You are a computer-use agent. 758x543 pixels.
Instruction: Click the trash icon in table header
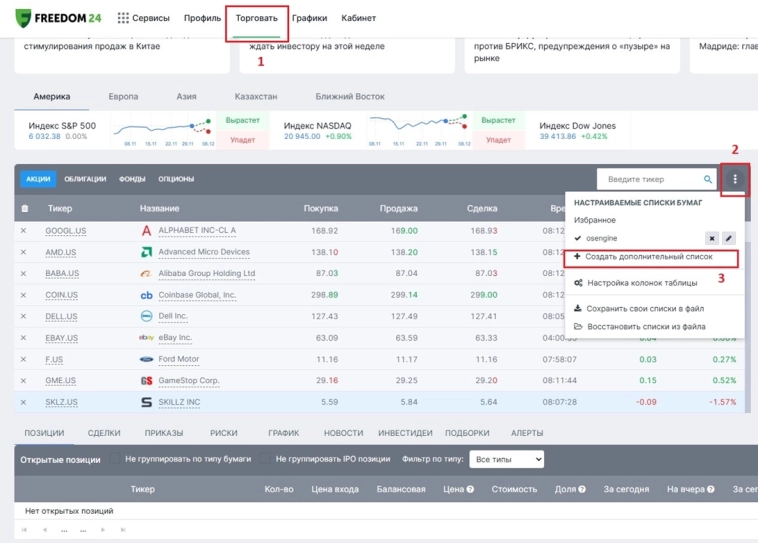[25, 208]
